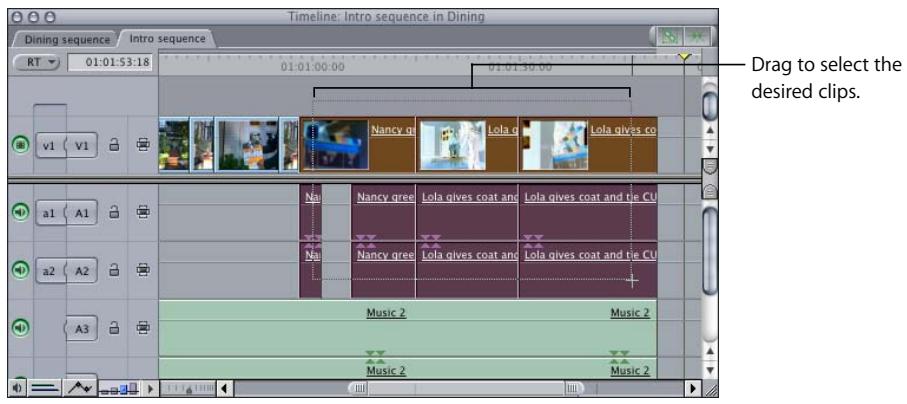The height and width of the screenshot is (404, 907).
Task: Lock the V1 video track
Action: 115,145
